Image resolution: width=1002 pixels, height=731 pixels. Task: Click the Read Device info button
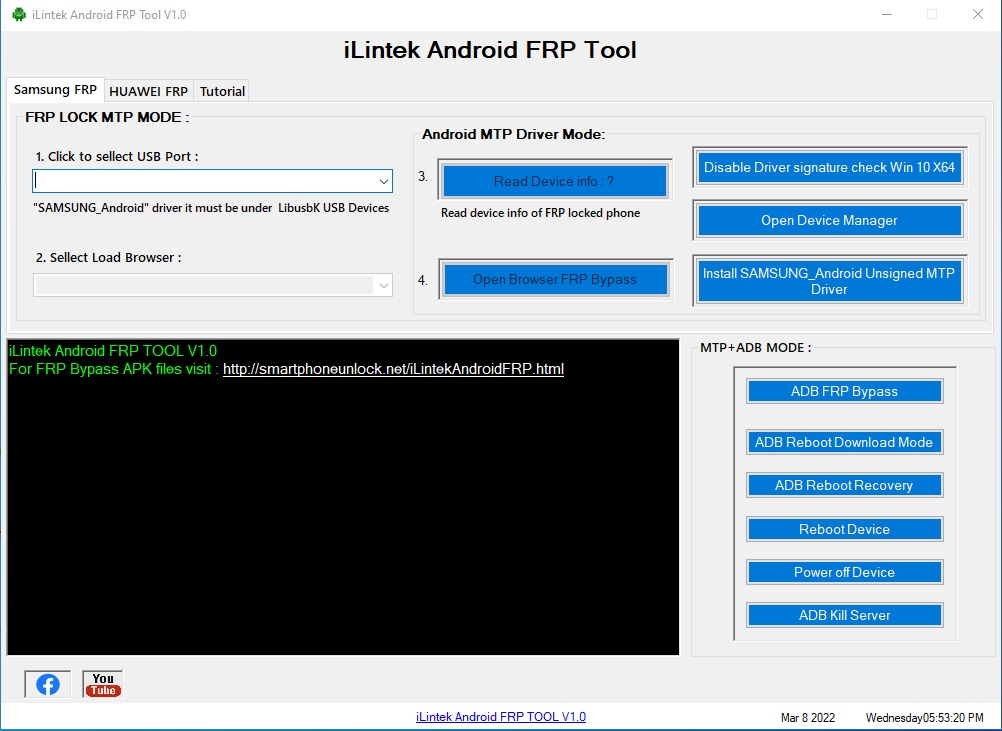[x=555, y=181]
